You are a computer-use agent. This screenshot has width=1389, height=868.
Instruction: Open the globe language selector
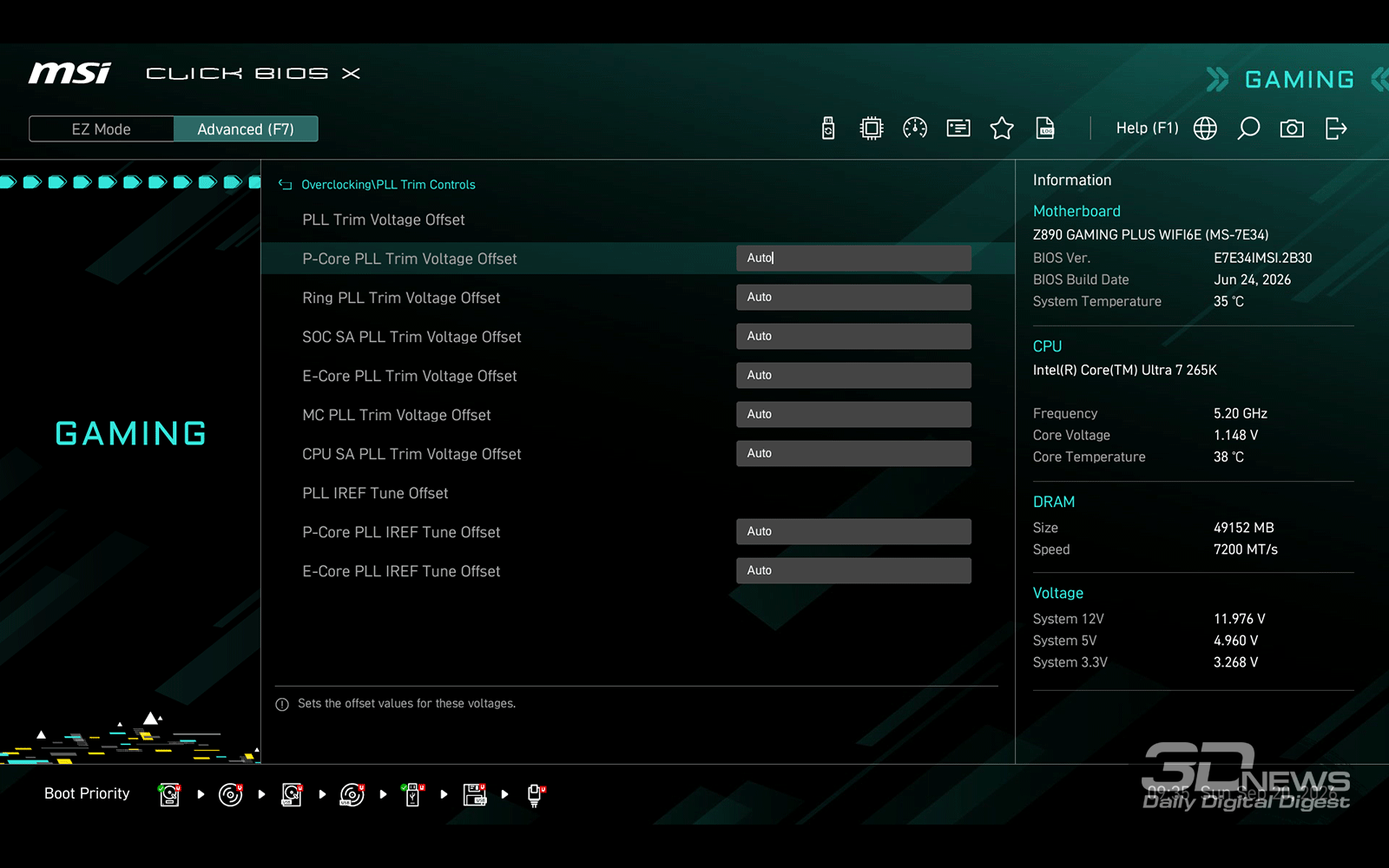[x=1205, y=128]
